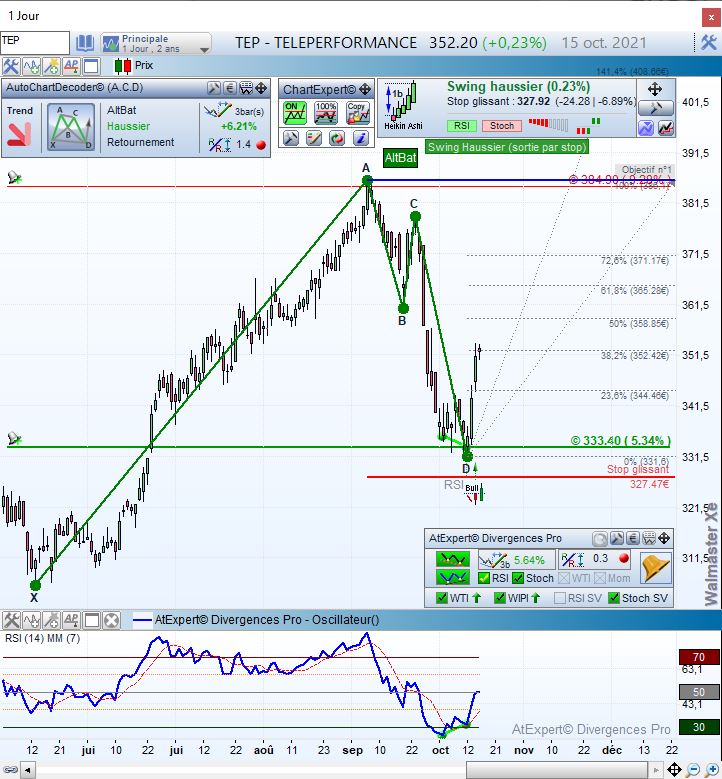Enable the RSI SV checkbox
The height and width of the screenshot is (779, 722).
click(x=560, y=598)
